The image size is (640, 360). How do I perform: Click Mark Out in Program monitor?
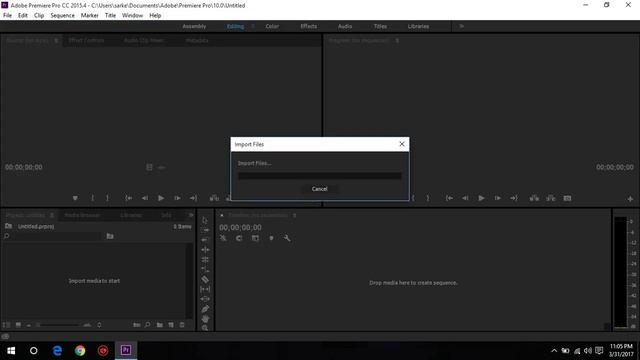[428, 198]
